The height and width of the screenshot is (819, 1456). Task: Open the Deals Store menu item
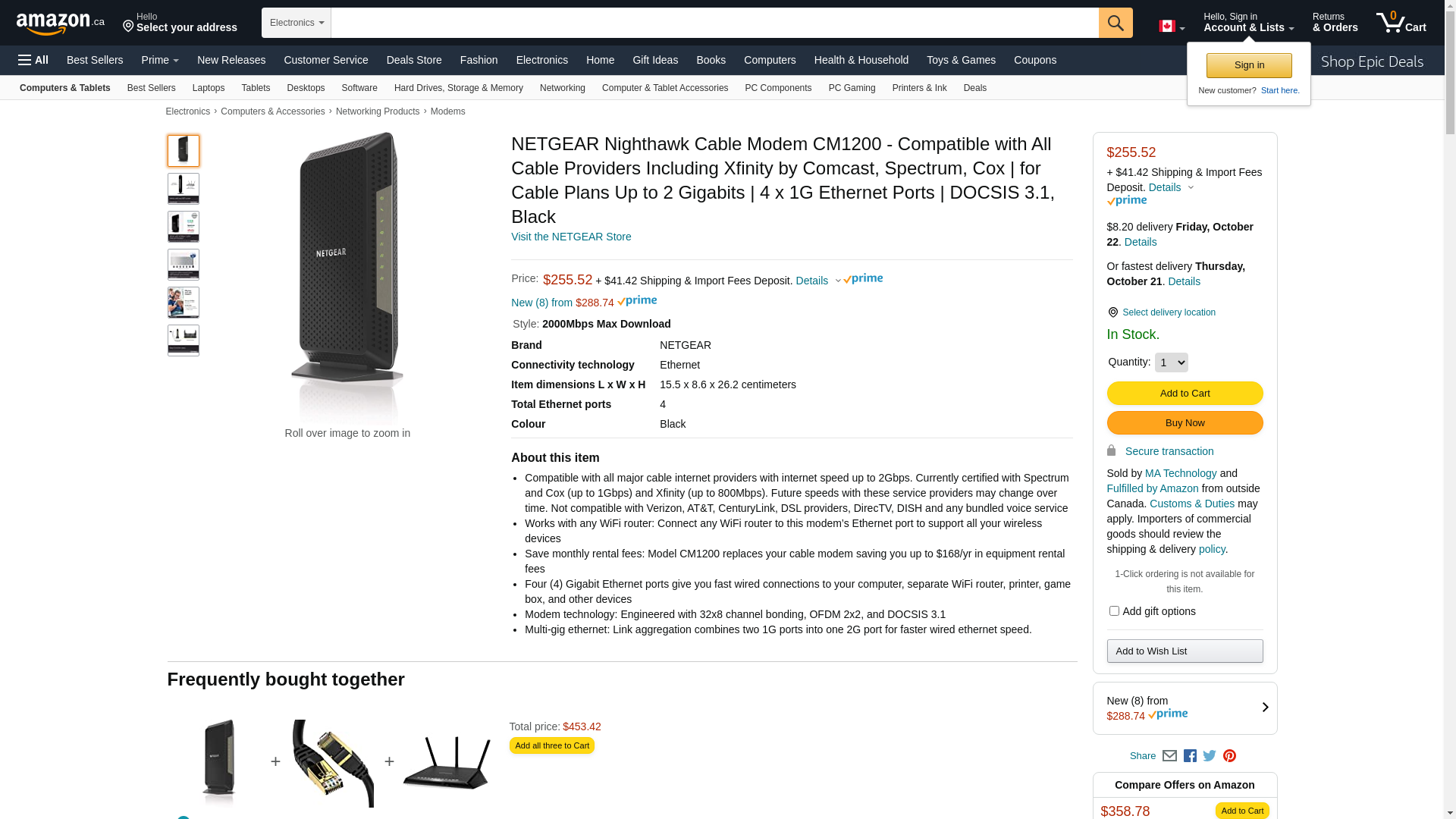(x=414, y=60)
